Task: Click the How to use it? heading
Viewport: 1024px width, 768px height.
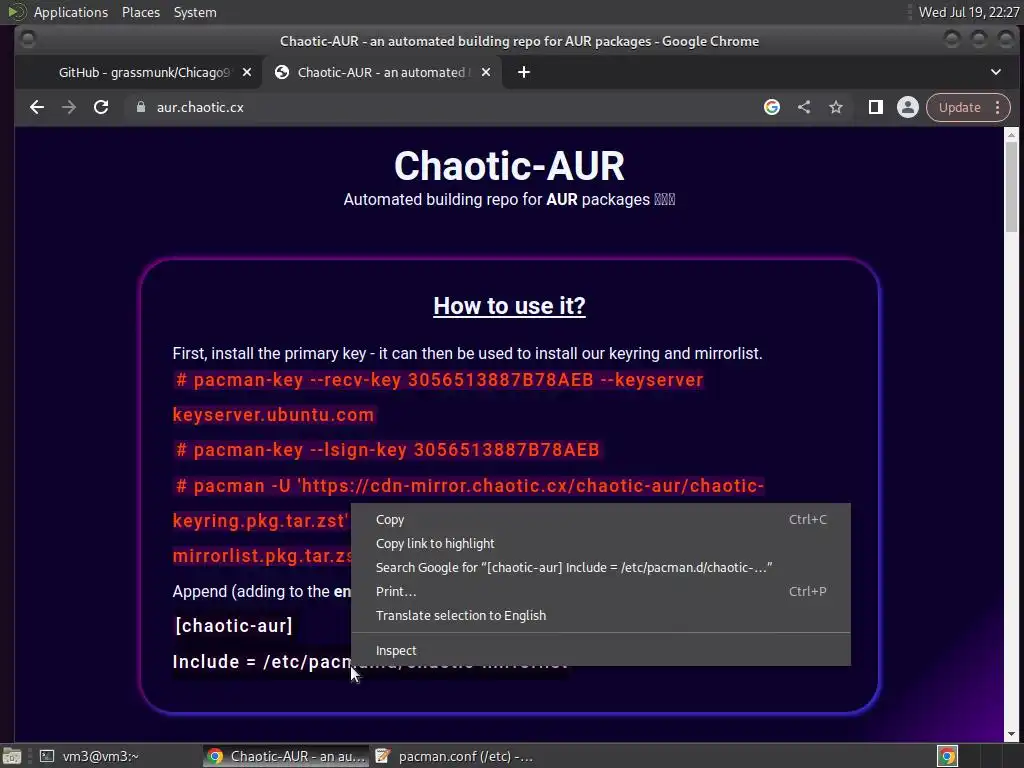Action: tap(509, 306)
